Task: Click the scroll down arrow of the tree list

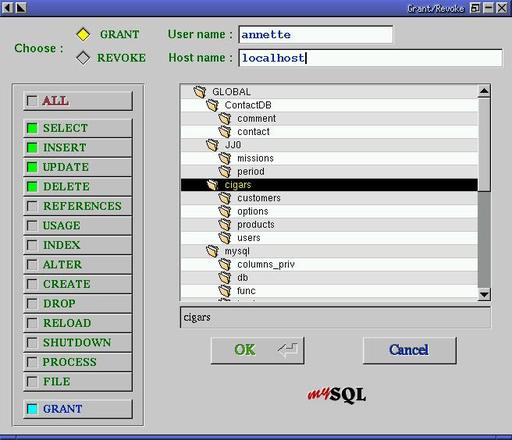Action: tap(484, 294)
